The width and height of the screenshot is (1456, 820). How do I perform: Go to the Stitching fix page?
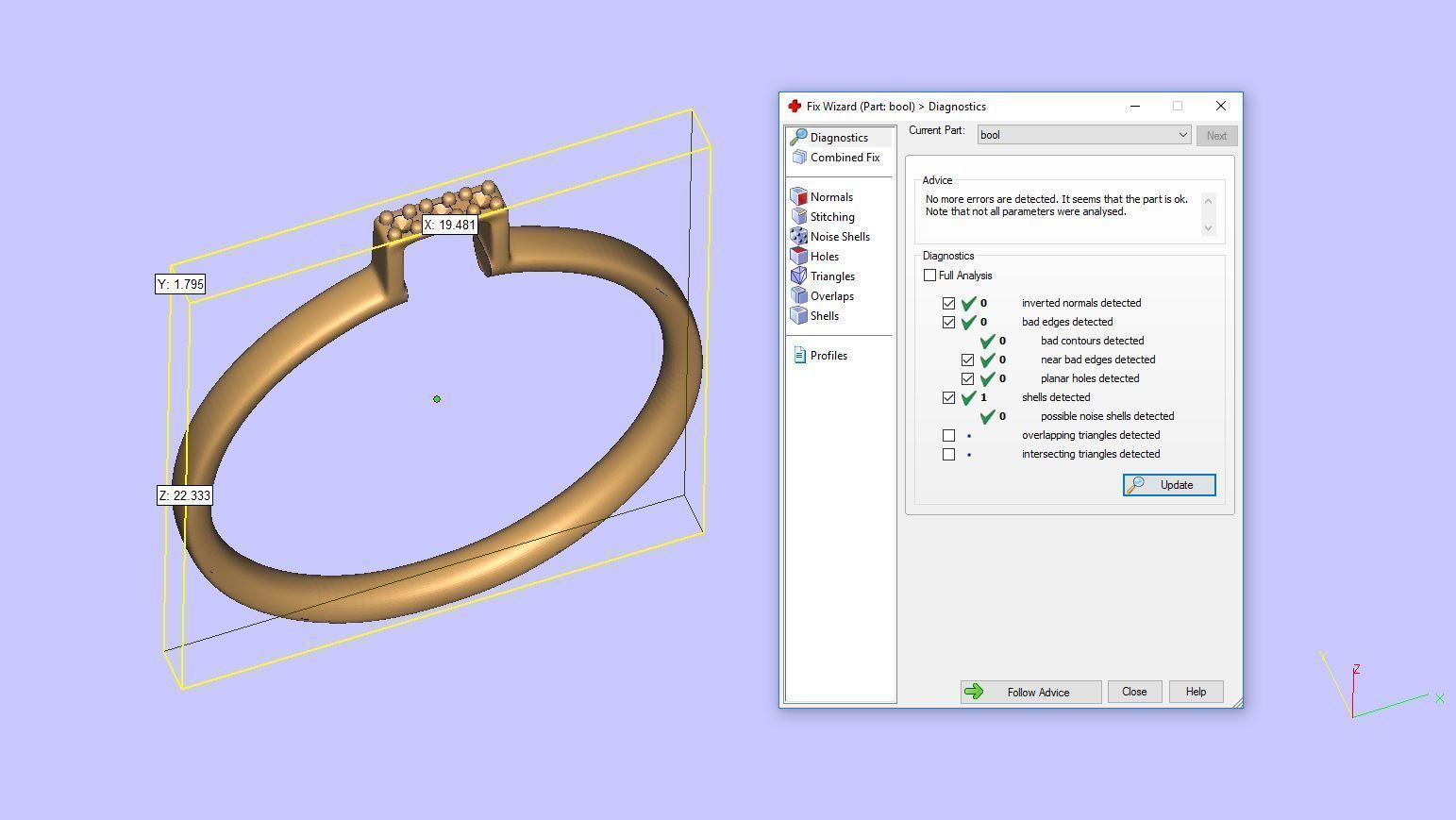point(832,217)
